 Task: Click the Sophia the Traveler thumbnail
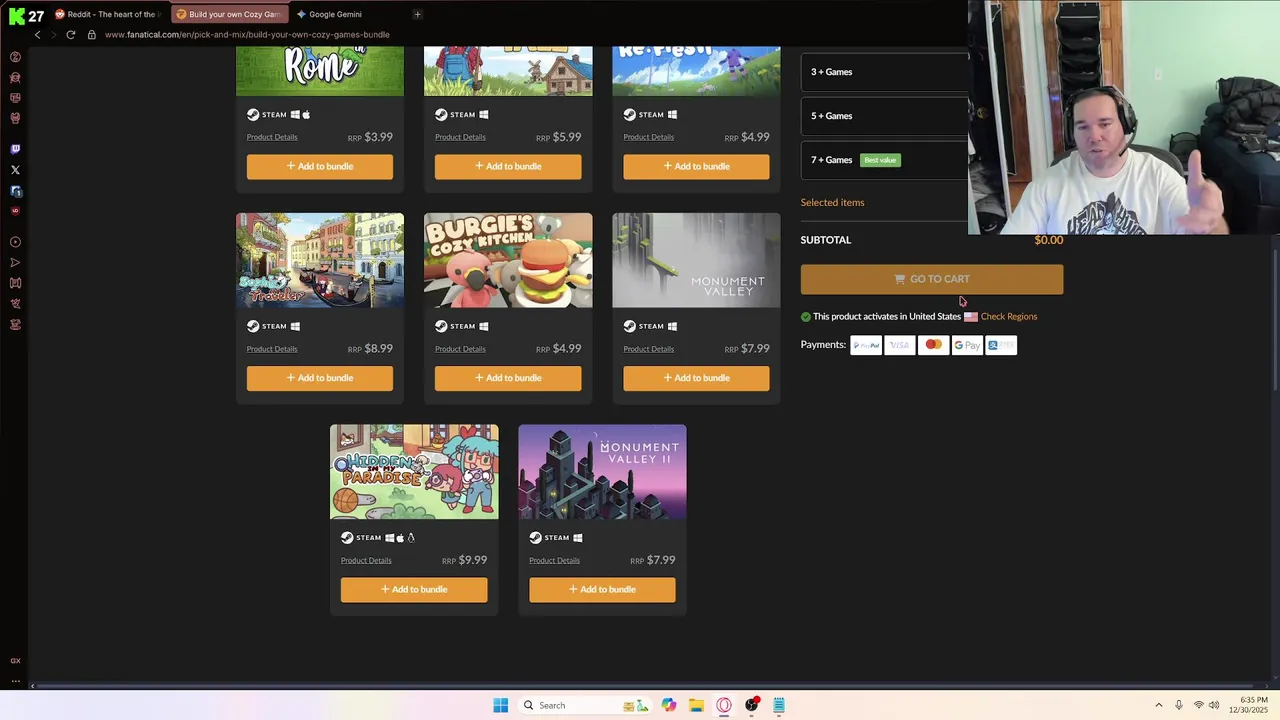coord(320,260)
